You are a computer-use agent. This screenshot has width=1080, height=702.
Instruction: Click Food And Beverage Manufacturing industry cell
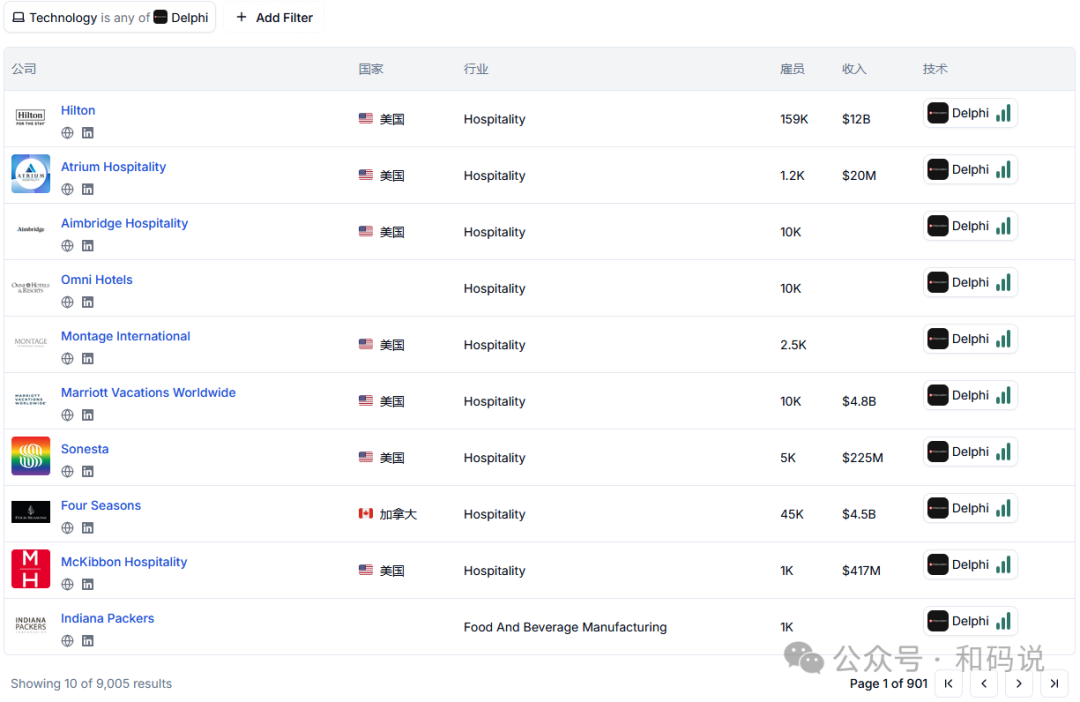pos(565,627)
